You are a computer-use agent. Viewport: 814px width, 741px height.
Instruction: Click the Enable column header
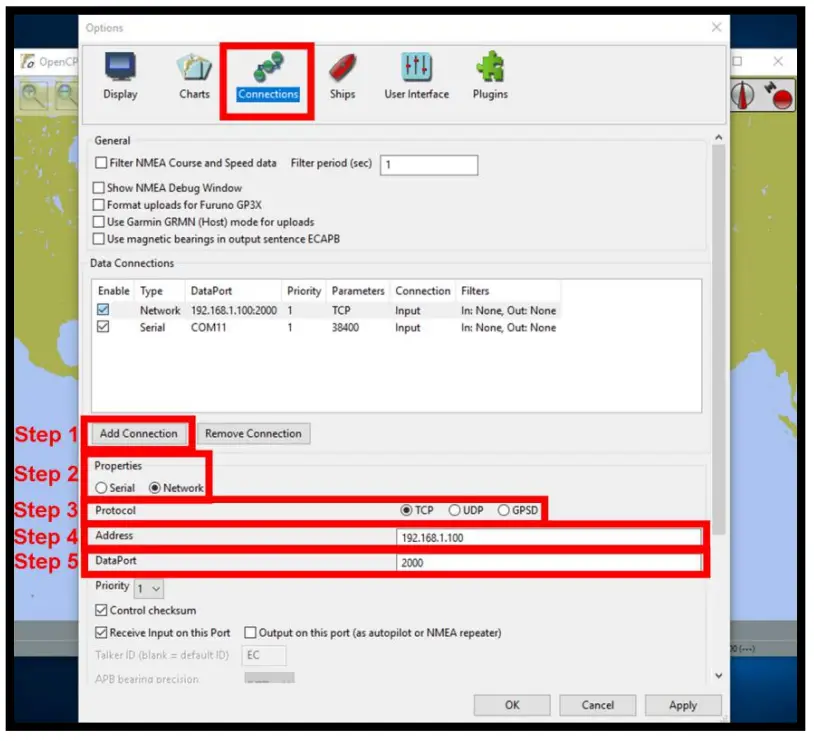(114, 291)
